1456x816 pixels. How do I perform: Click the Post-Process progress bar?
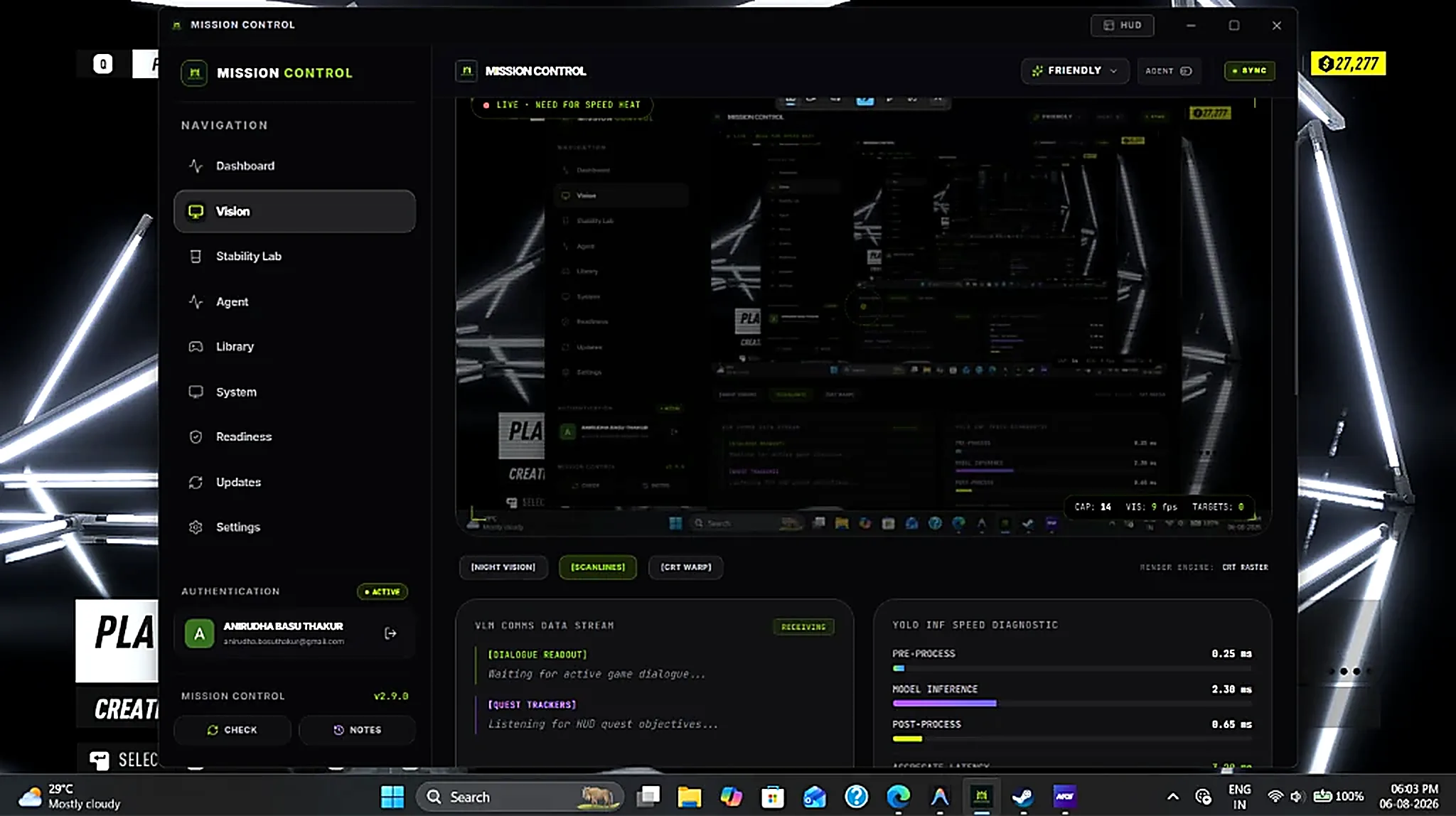click(1071, 739)
